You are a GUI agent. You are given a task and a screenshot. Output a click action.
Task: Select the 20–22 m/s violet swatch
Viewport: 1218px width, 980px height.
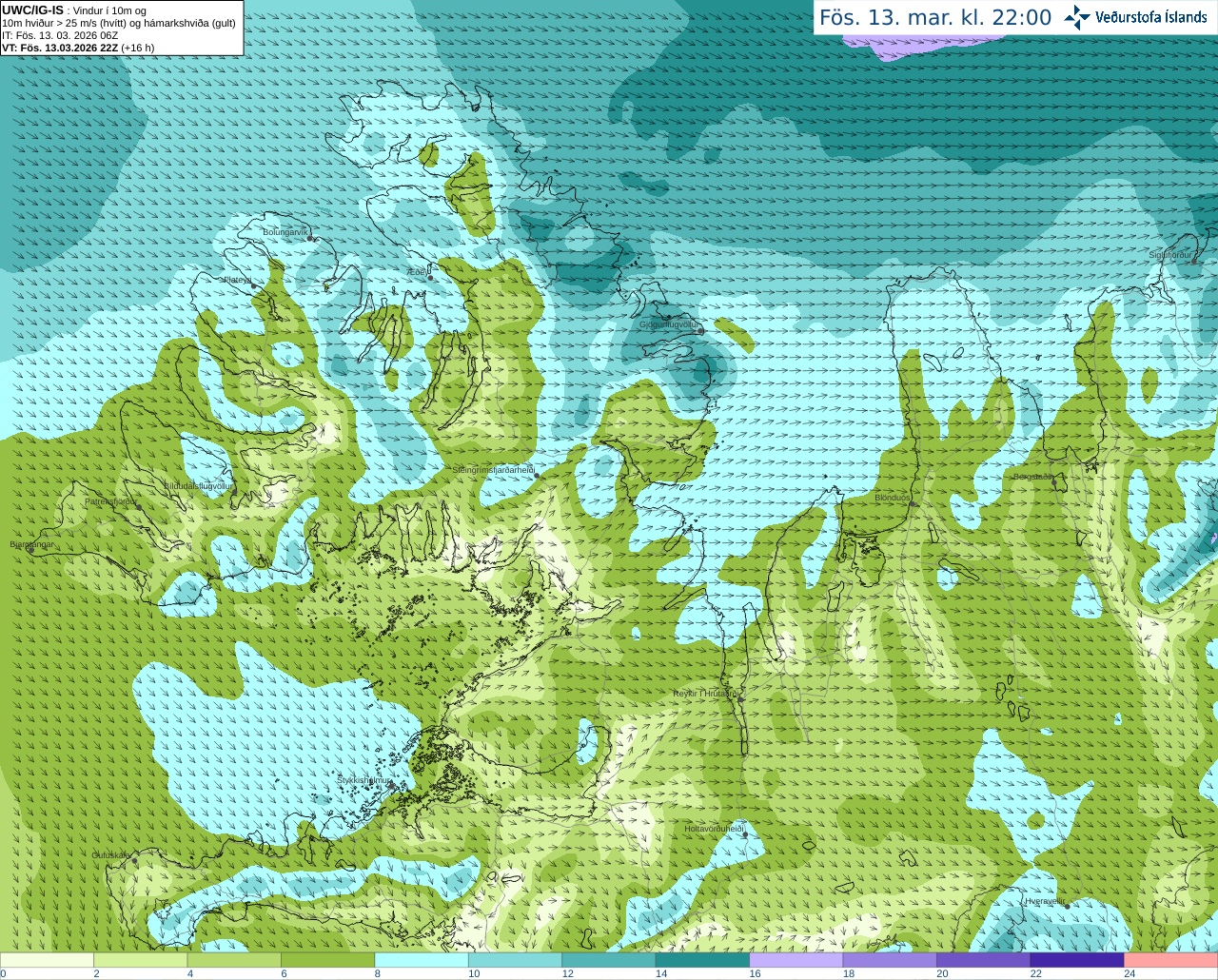[984, 960]
